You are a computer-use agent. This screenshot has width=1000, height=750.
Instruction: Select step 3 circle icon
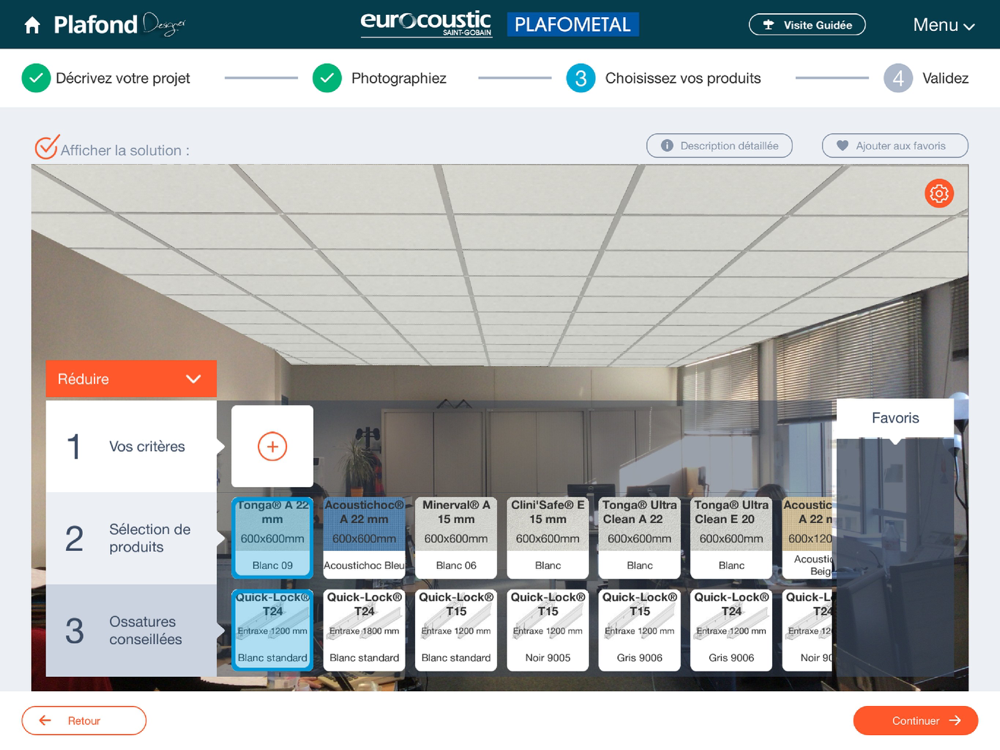(x=580, y=78)
